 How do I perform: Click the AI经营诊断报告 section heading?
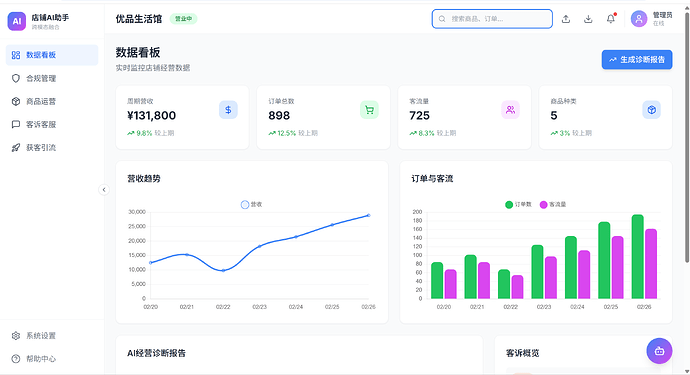(x=156, y=353)
